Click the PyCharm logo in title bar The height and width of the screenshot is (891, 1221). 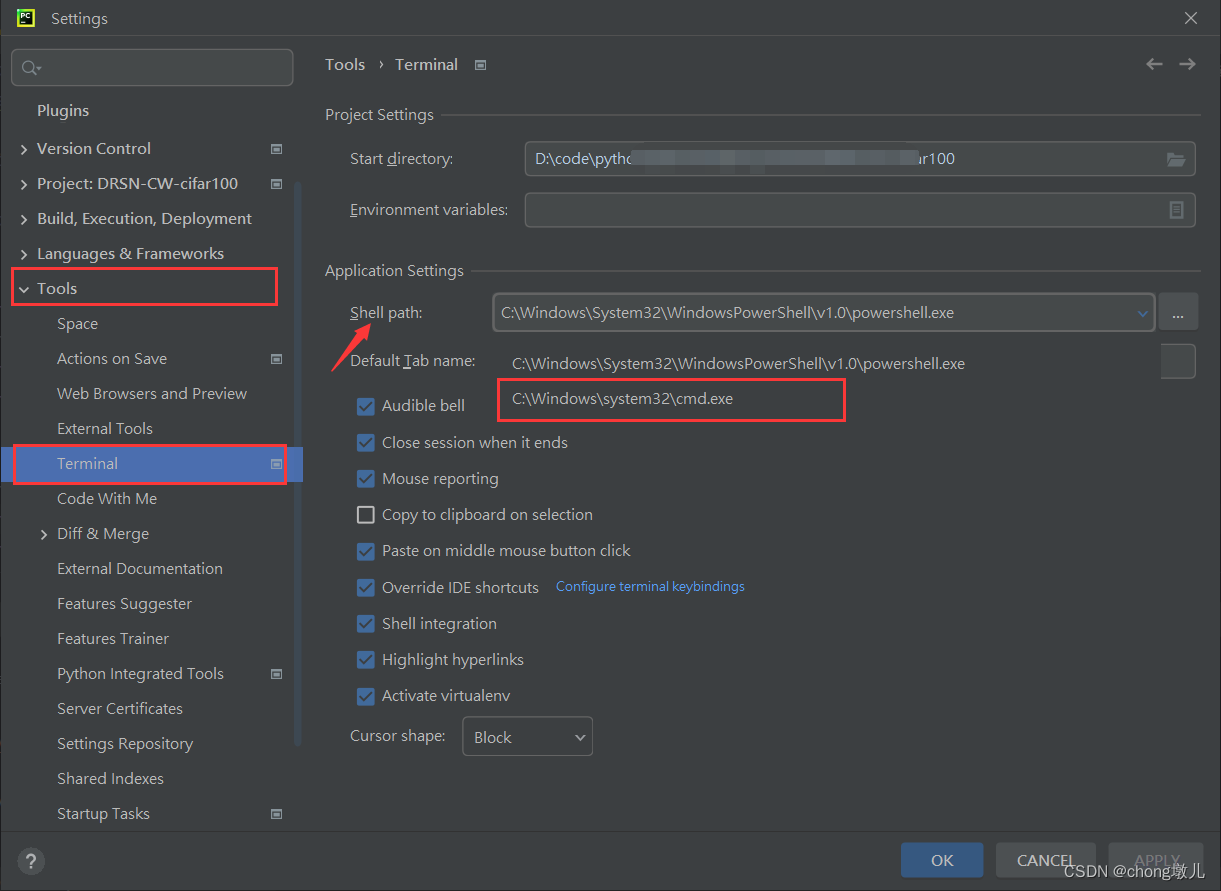[26, 18]
